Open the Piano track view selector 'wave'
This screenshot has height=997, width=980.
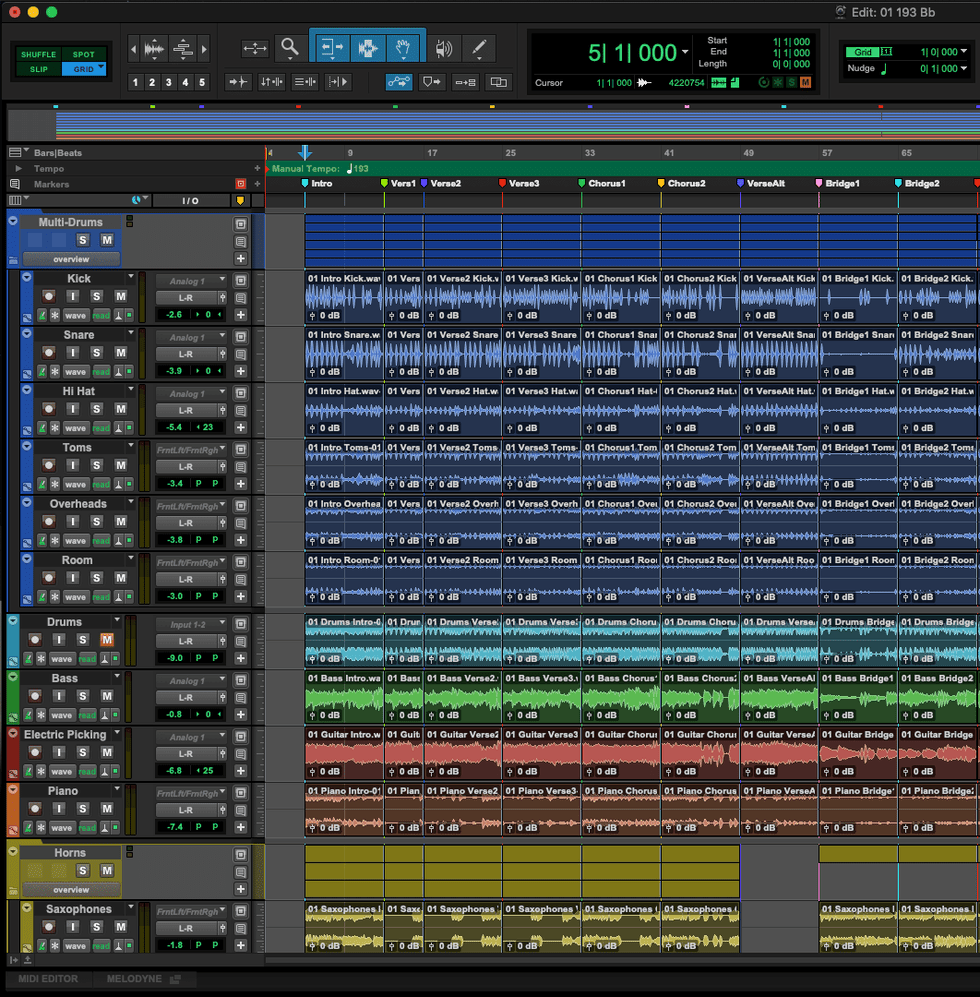[x=62, y=828]
